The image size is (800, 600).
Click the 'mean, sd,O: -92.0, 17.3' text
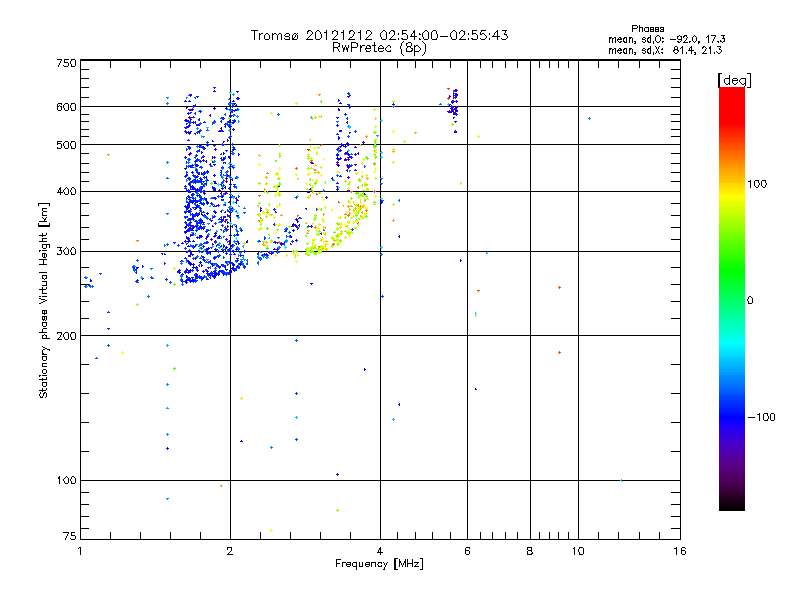[666, 39]
